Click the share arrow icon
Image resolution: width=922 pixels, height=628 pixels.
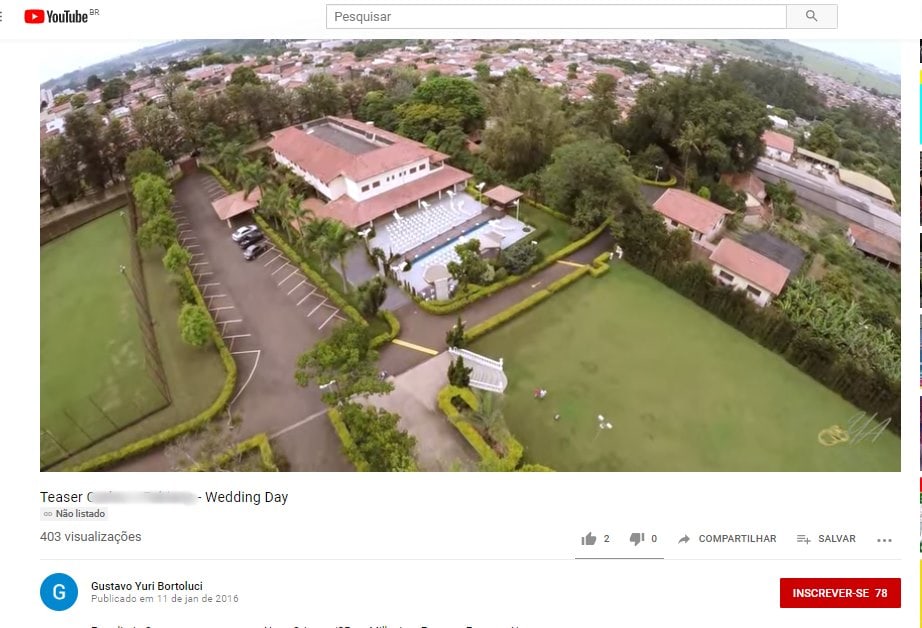pyautogui.click(x=684, y=539)
